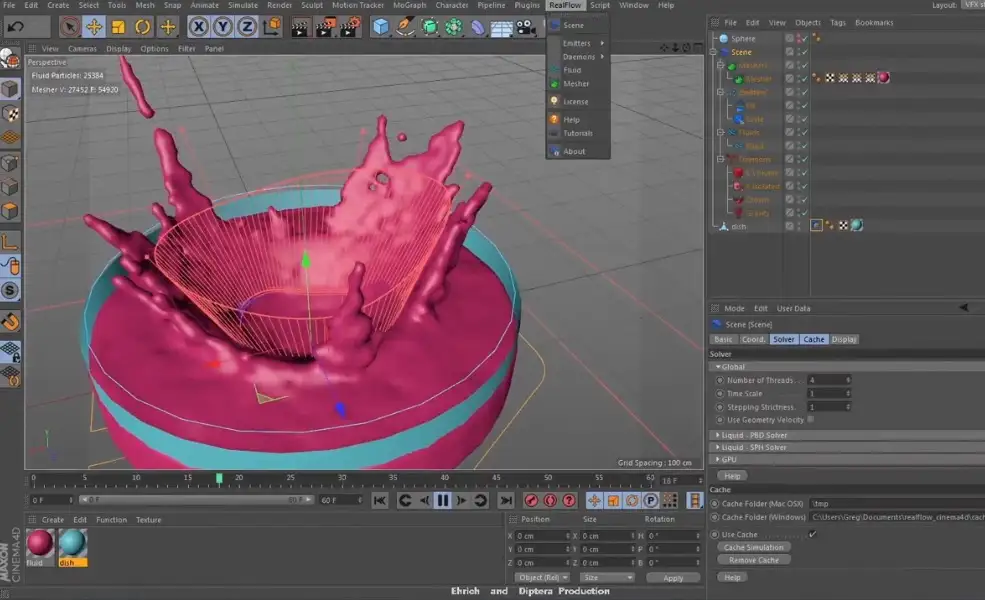Switch to the Solver tab

783,339
